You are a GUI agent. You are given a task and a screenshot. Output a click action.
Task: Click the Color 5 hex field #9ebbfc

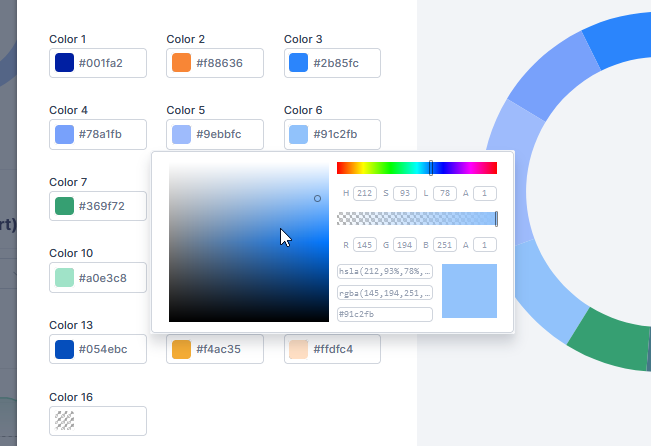(227, 135)
